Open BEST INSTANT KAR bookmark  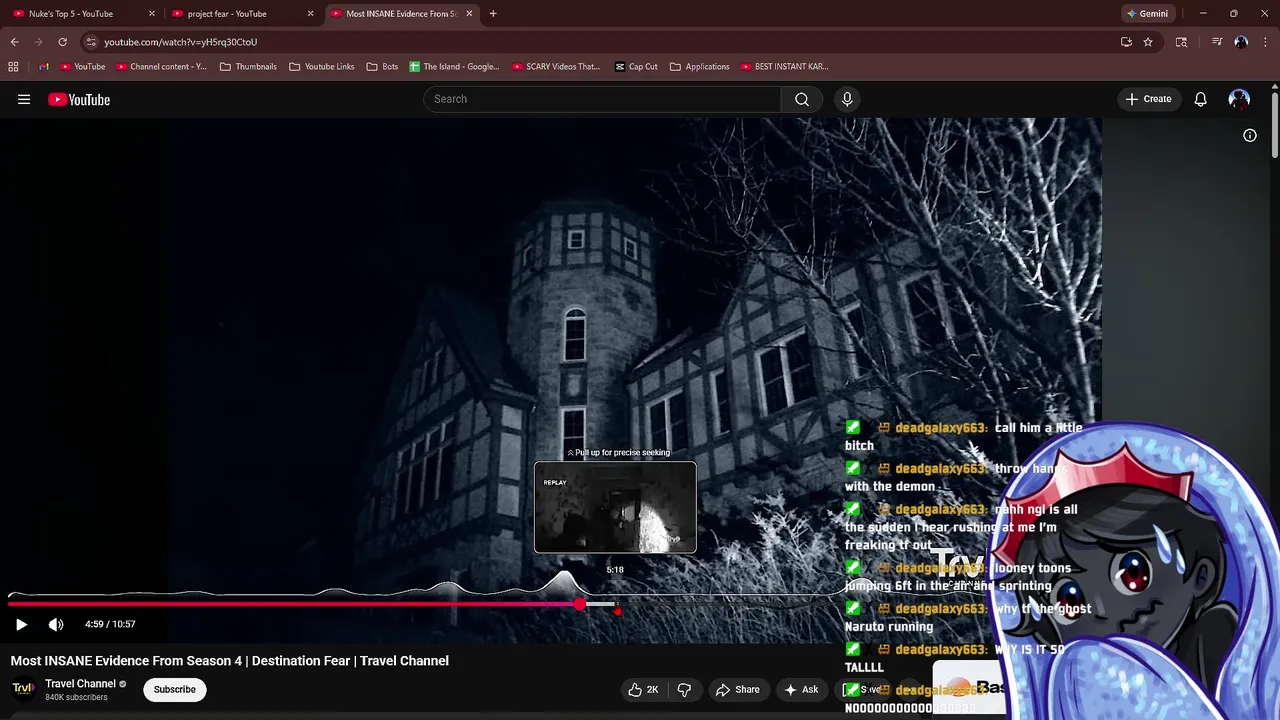(785, 67)
